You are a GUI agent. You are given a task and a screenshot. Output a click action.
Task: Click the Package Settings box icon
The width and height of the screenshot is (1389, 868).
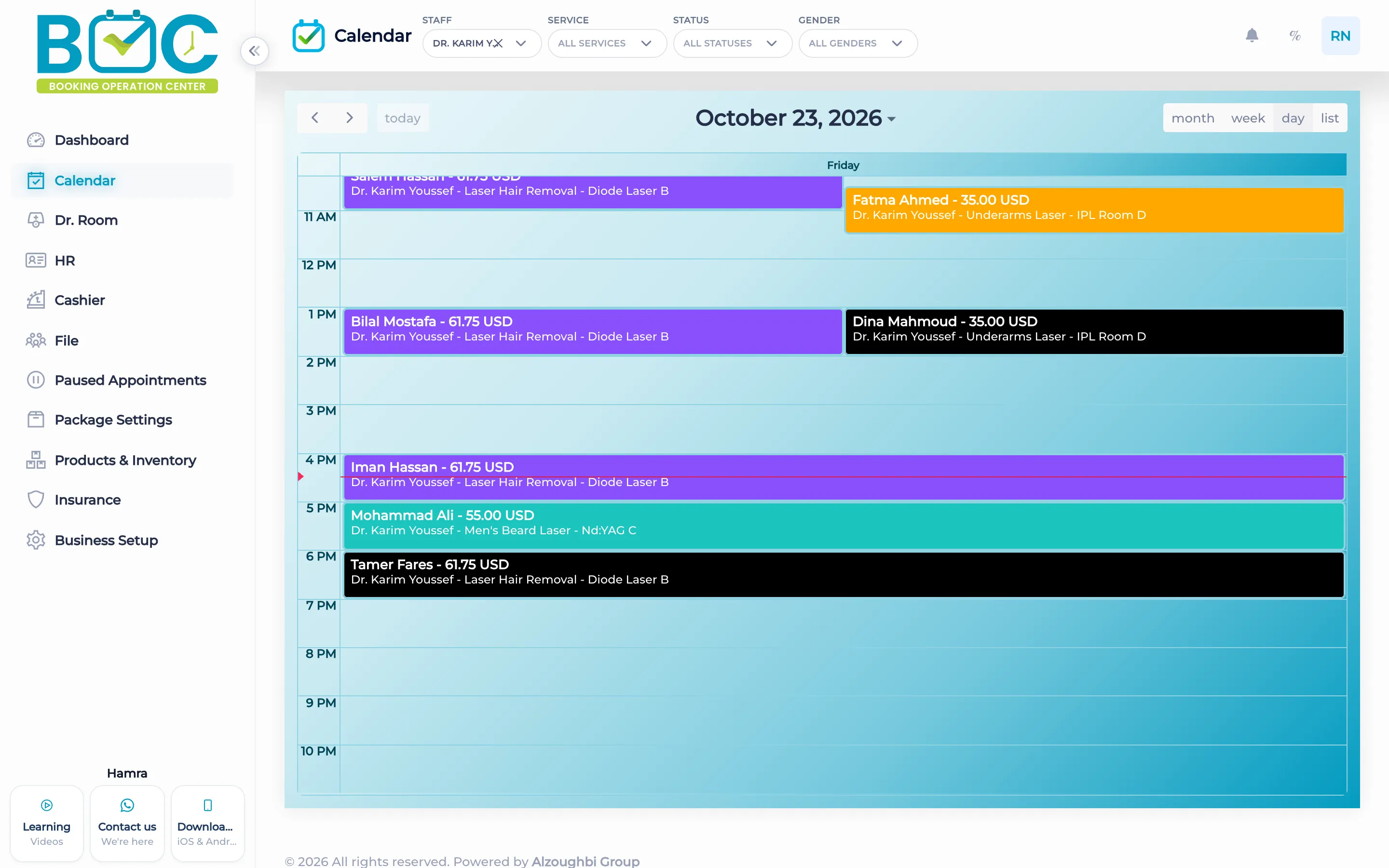click(36, 420)
